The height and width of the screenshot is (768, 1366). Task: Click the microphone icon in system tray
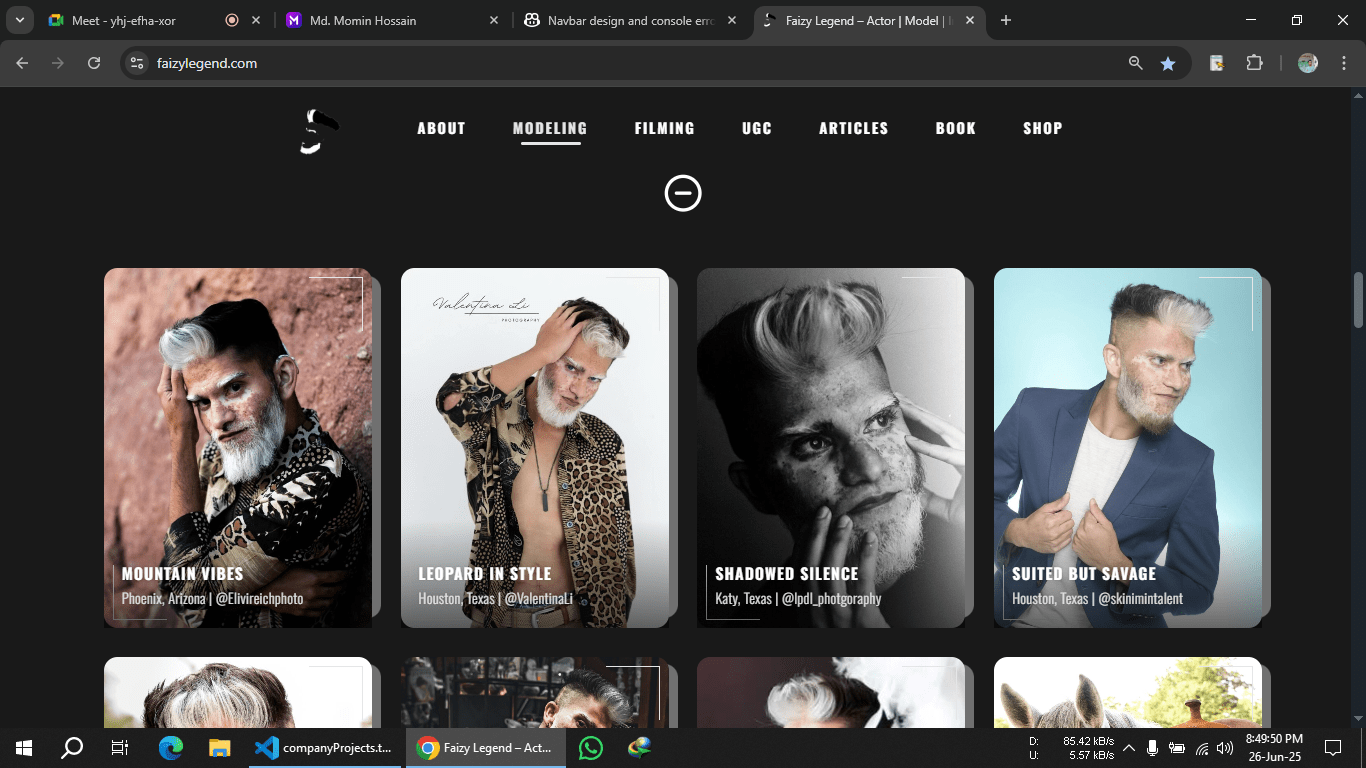pos(1152,748)
